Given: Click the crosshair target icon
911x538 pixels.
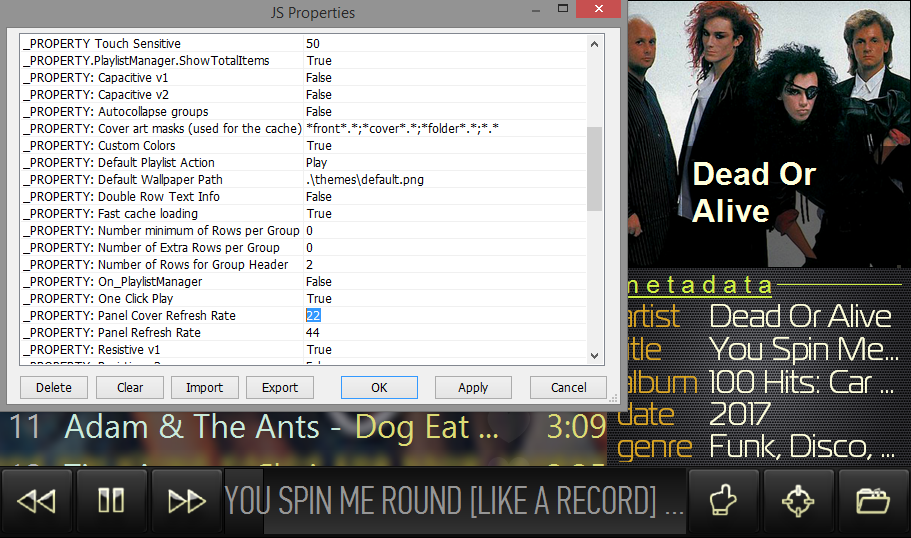Looking at the screenshot, I should coord(798,501).
